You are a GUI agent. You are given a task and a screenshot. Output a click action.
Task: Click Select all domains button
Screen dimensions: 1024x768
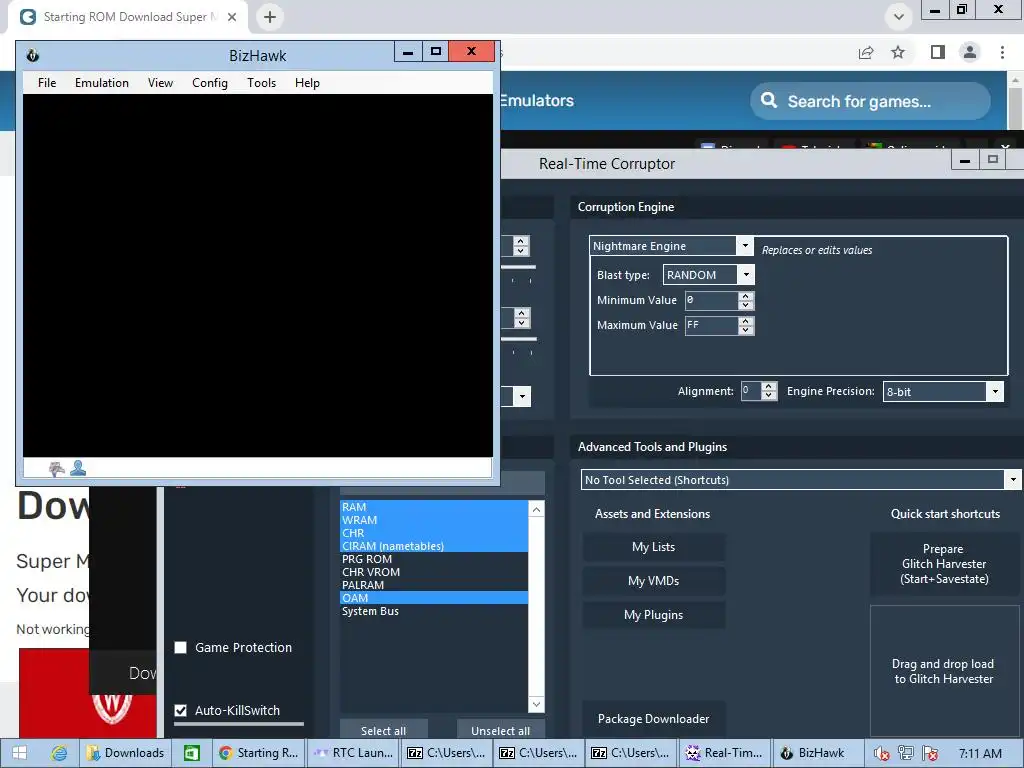383,730
